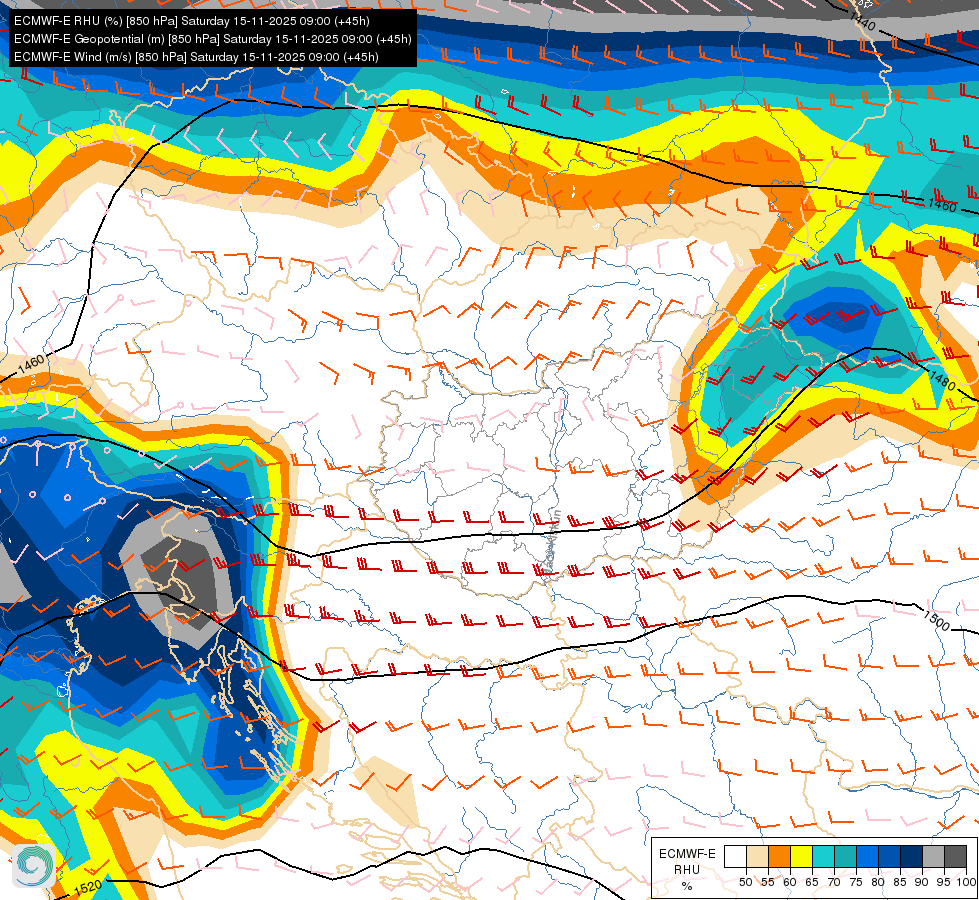The height and width of the screenshot is (900, 979).
Task: Click the legend value 100
Action: [966, 882]
